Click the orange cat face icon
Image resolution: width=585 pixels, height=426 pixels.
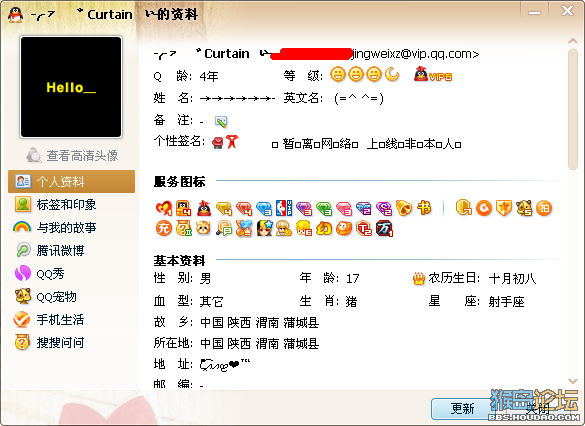pos(204,228)
